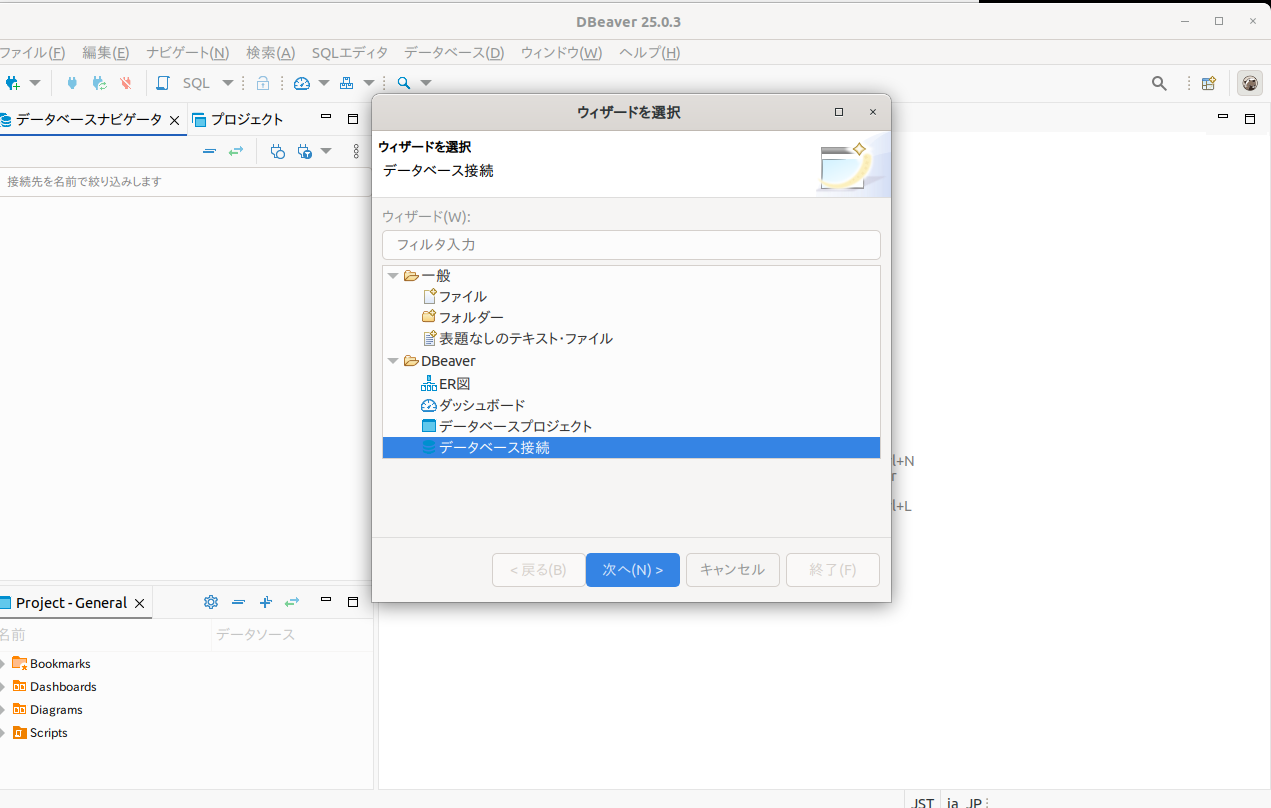The width and height of the screenshot is (1271, 808).
Task: Open dropdown next to tools network icon
Action: [x=368, y=83]
